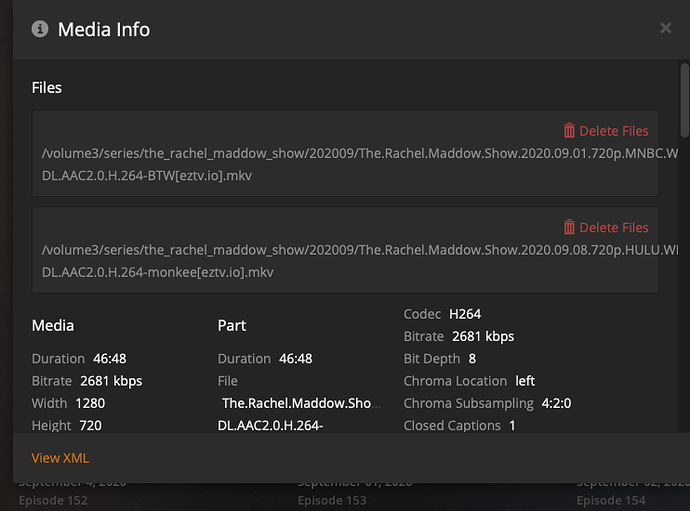Open the View XML link

click(x=60, y=458)
